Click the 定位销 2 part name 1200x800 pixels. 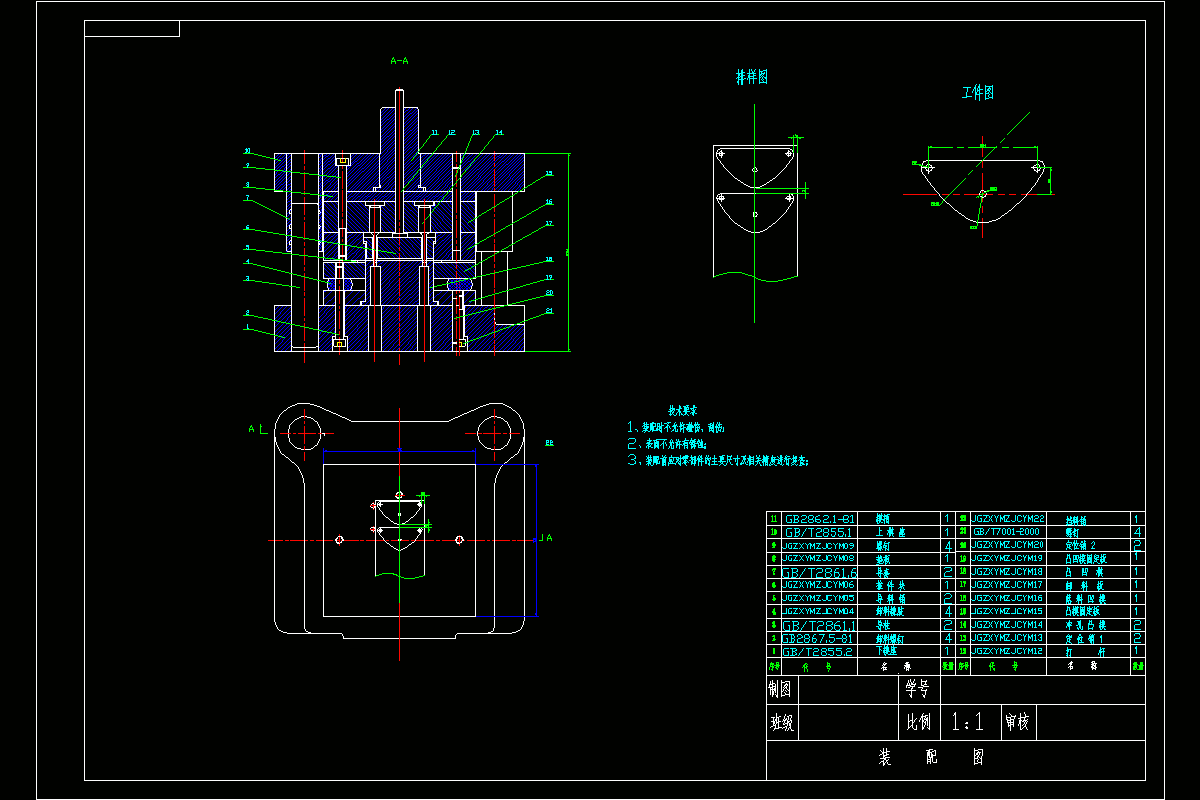coord(1082,545)
